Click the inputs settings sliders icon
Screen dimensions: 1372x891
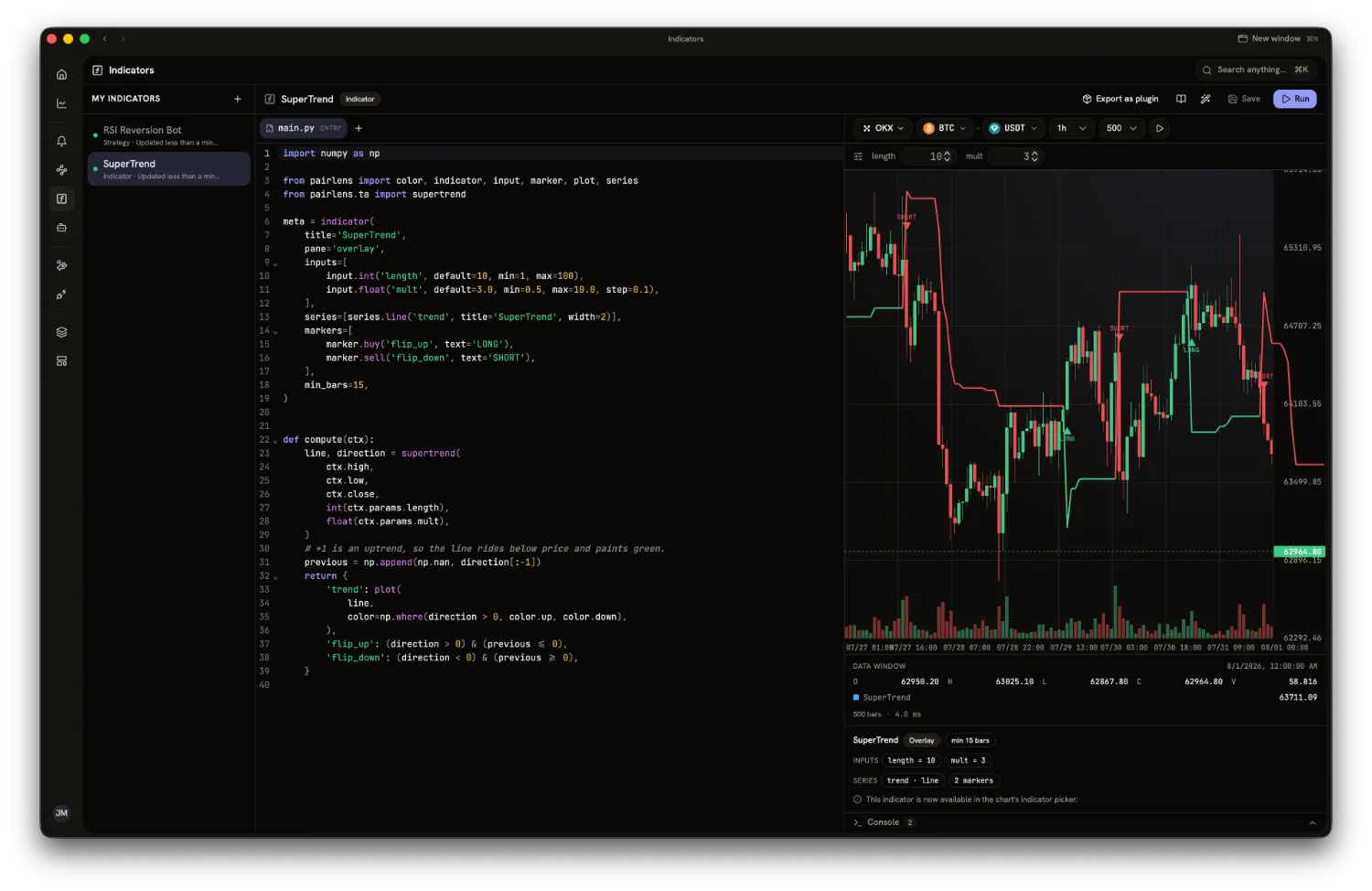[858, 156]
